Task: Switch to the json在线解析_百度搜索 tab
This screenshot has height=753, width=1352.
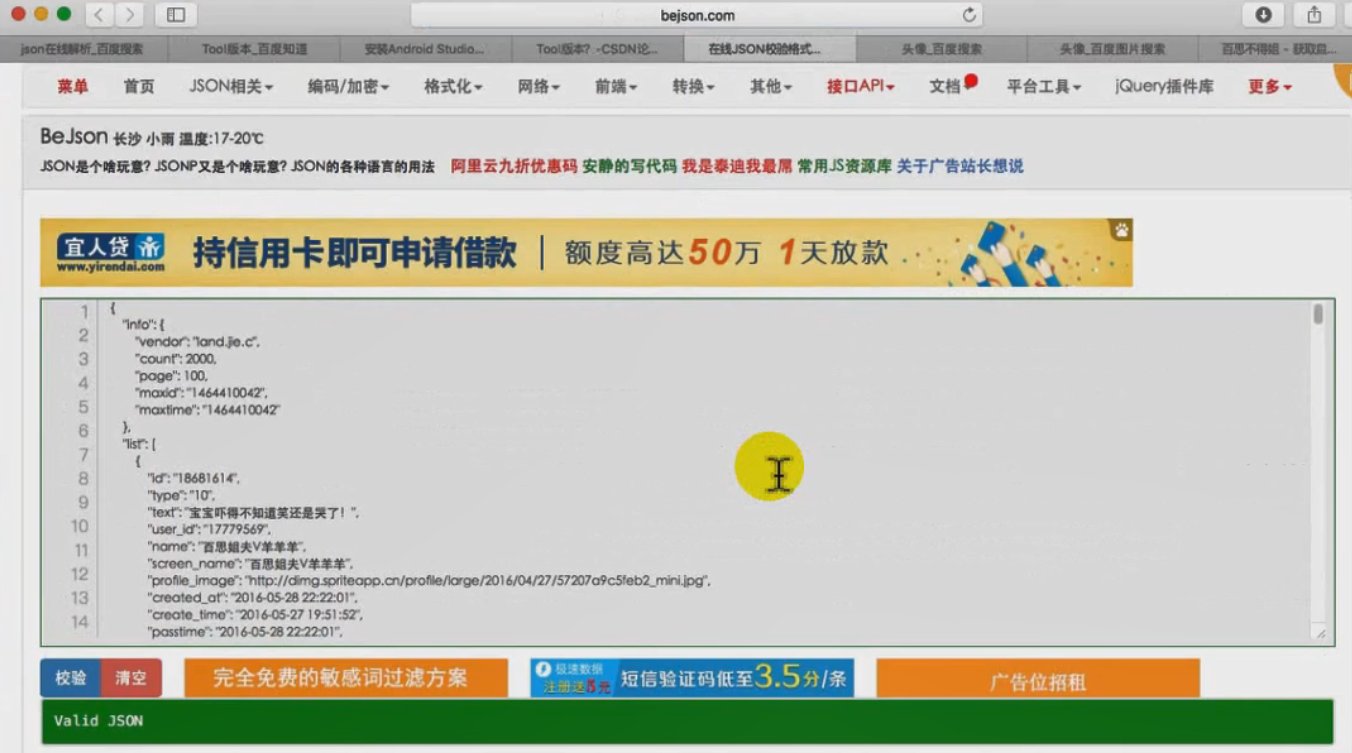Action: pos(84,49)
